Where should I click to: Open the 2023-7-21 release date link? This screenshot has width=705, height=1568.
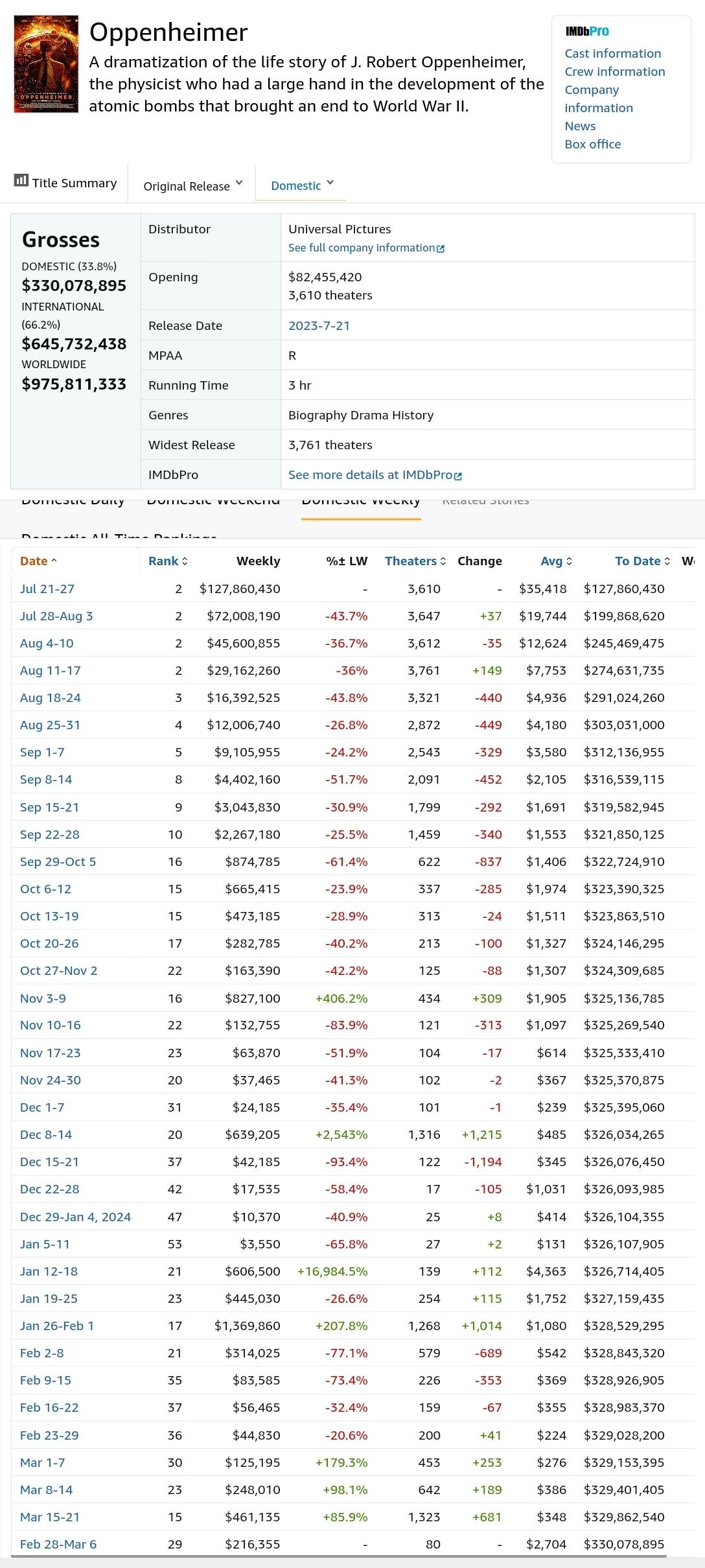319,325
